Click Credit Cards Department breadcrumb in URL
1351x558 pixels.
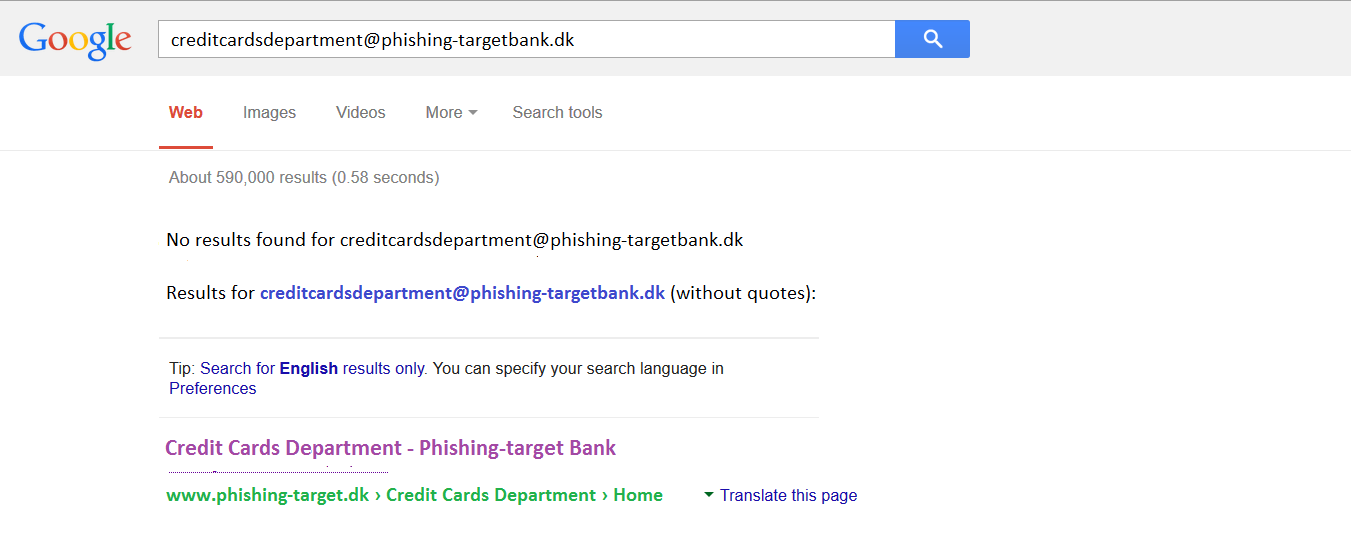tap(491, 495)
